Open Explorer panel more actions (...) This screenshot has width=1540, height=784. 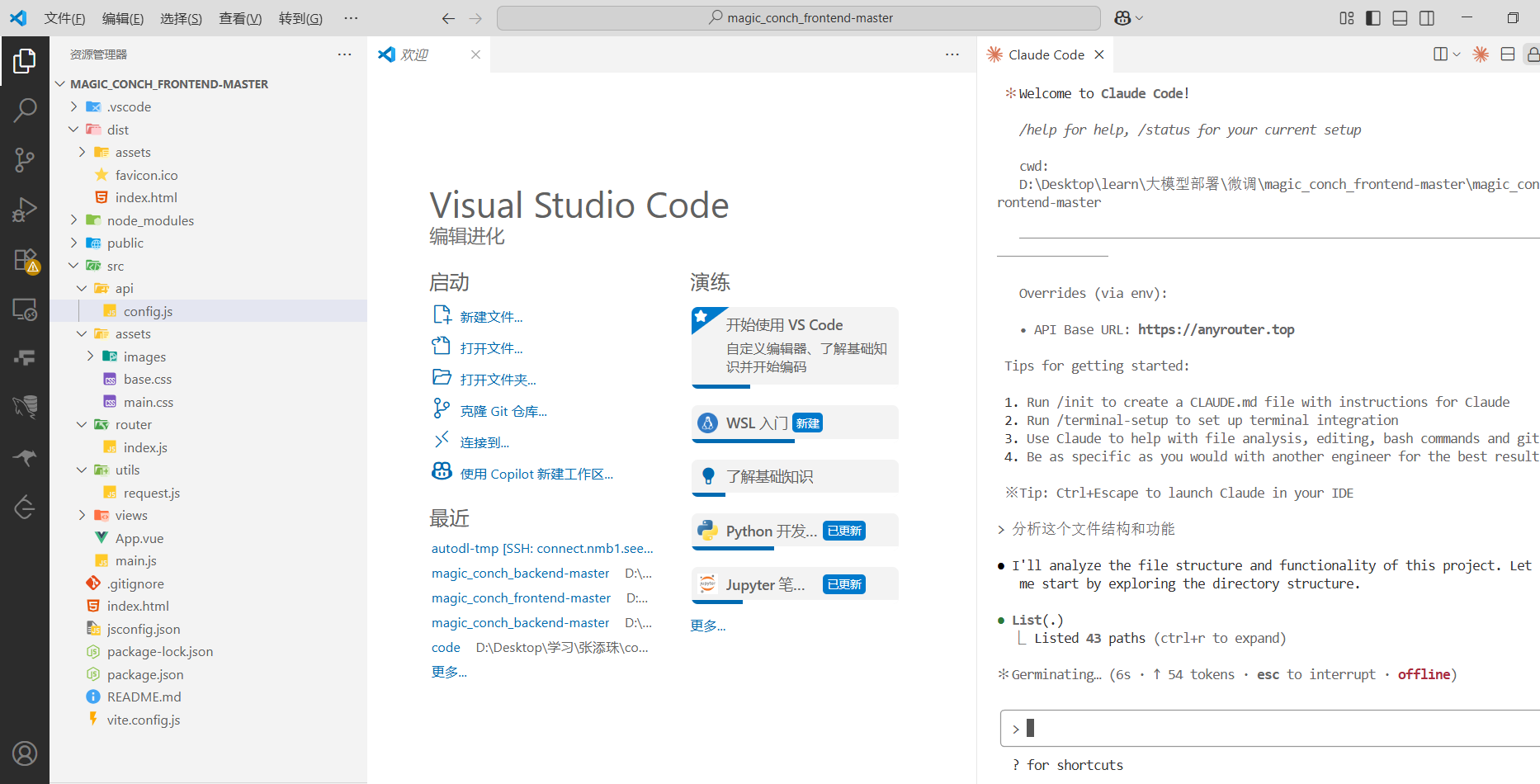[344, 54]
